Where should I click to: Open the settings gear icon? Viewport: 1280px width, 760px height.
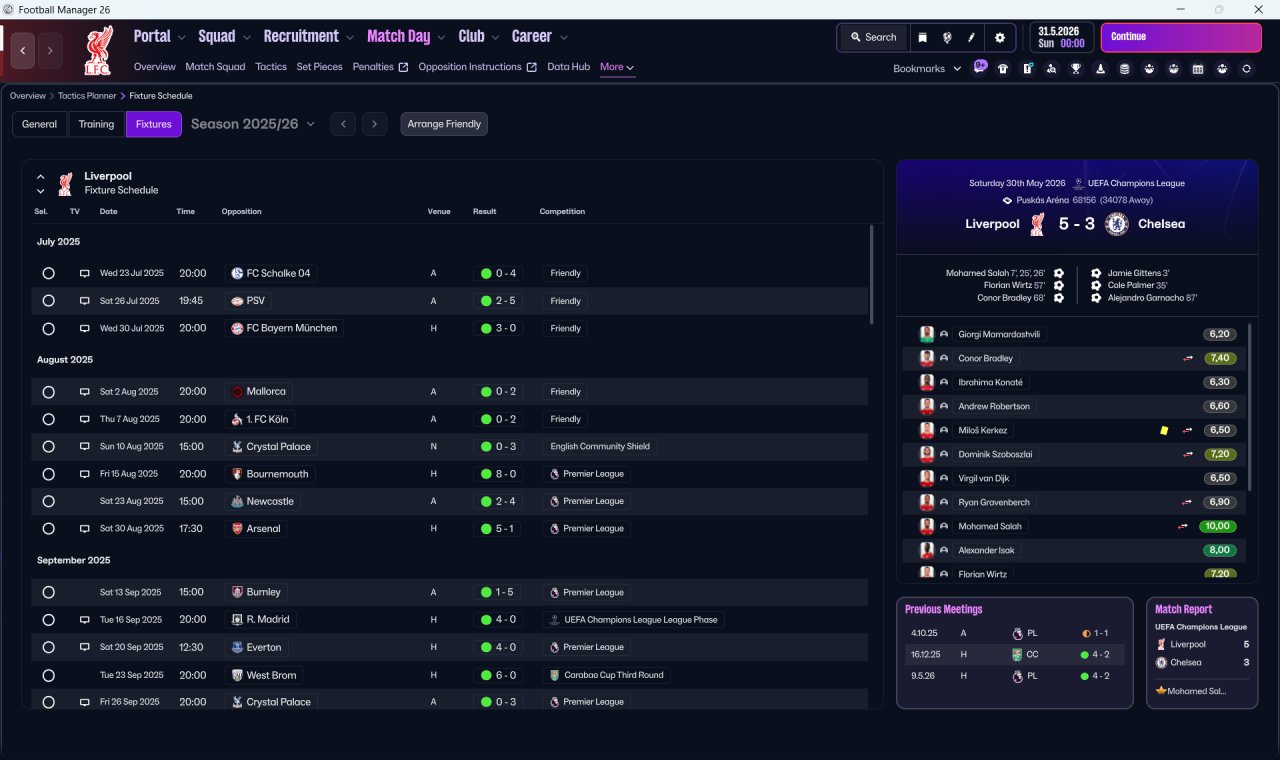click(999, 37)
